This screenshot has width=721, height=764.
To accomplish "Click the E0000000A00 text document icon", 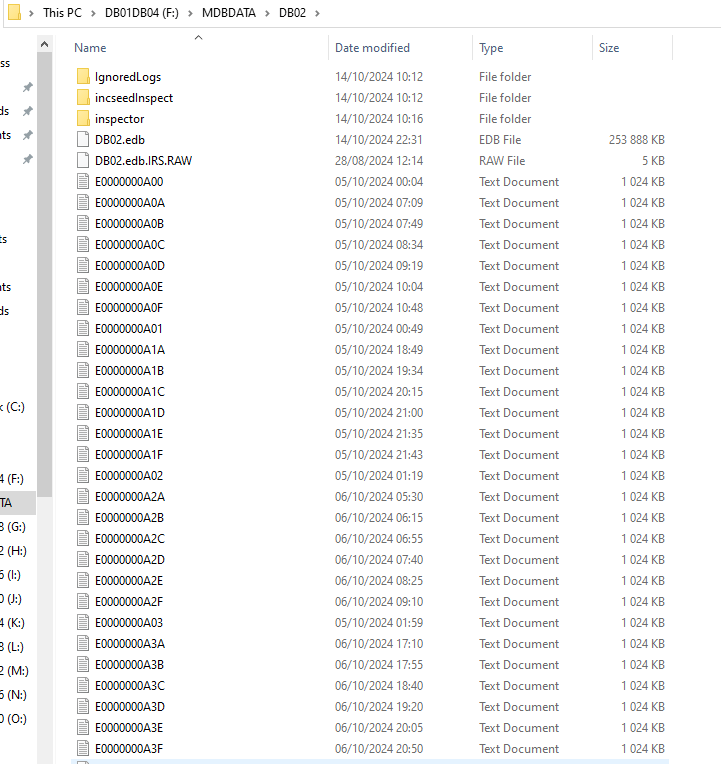I will (x=83, y=182).
